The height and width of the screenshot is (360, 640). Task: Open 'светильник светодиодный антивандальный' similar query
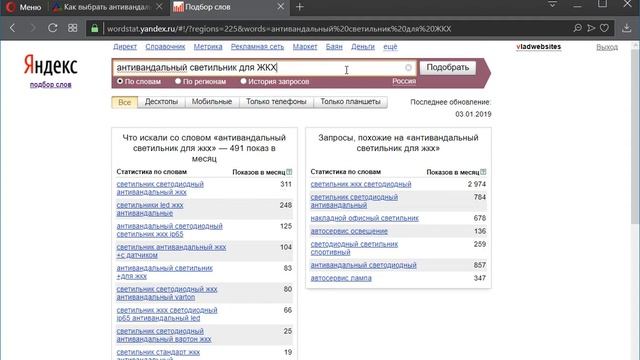tap(354, 201)
